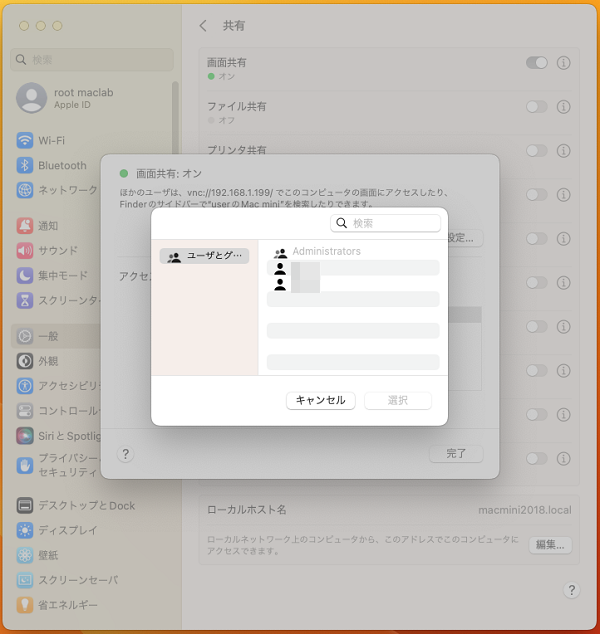Open the 外観 appearance icon
600x634 pixels.
(25, 361)
